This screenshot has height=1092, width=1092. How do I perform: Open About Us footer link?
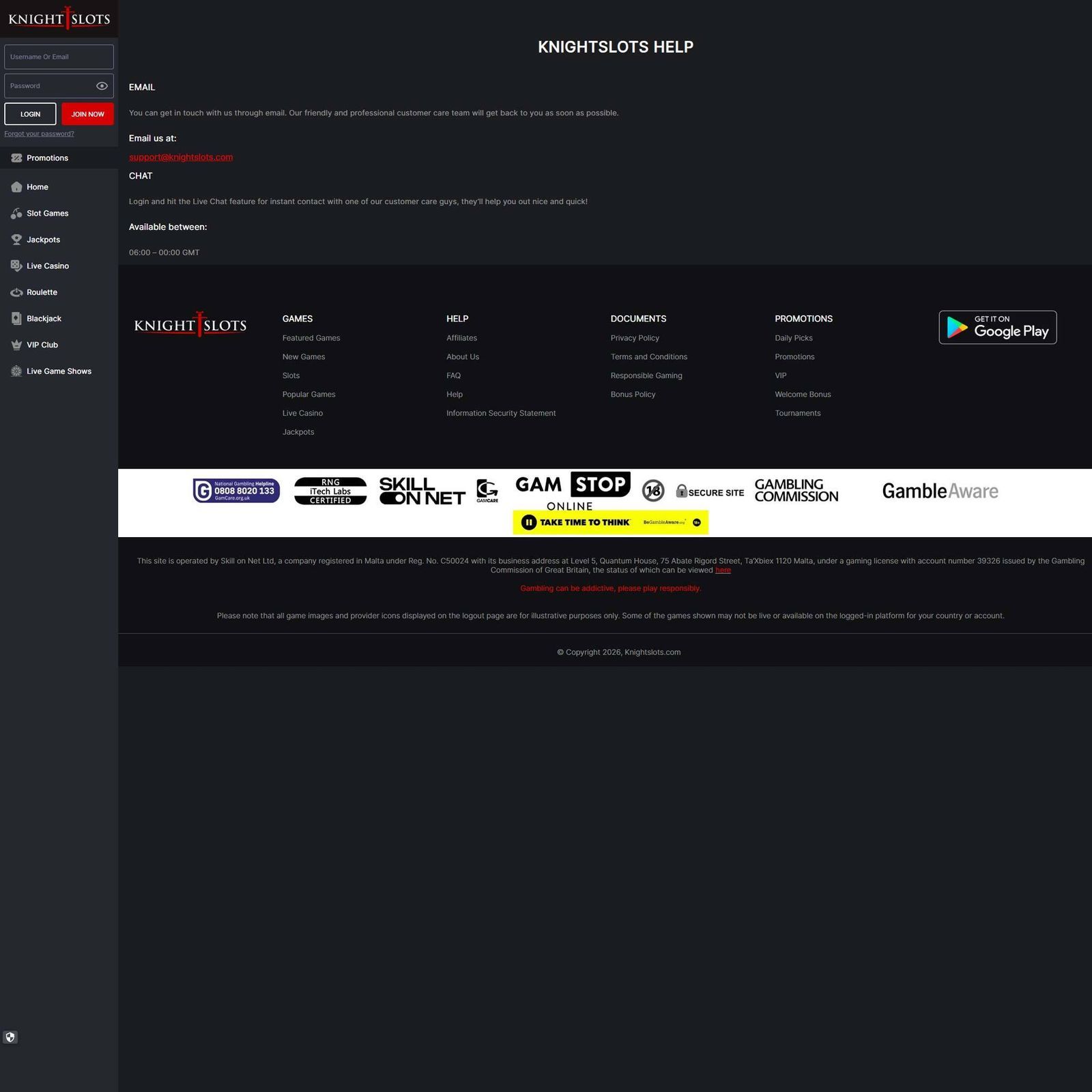(x=463, y=357)
